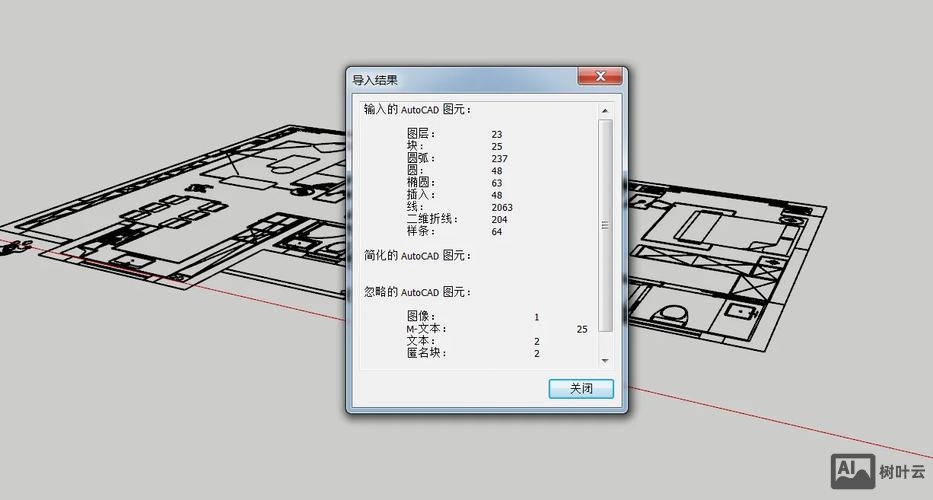
Task: Click the 文本 row label
Action: [x=421, y=341]
